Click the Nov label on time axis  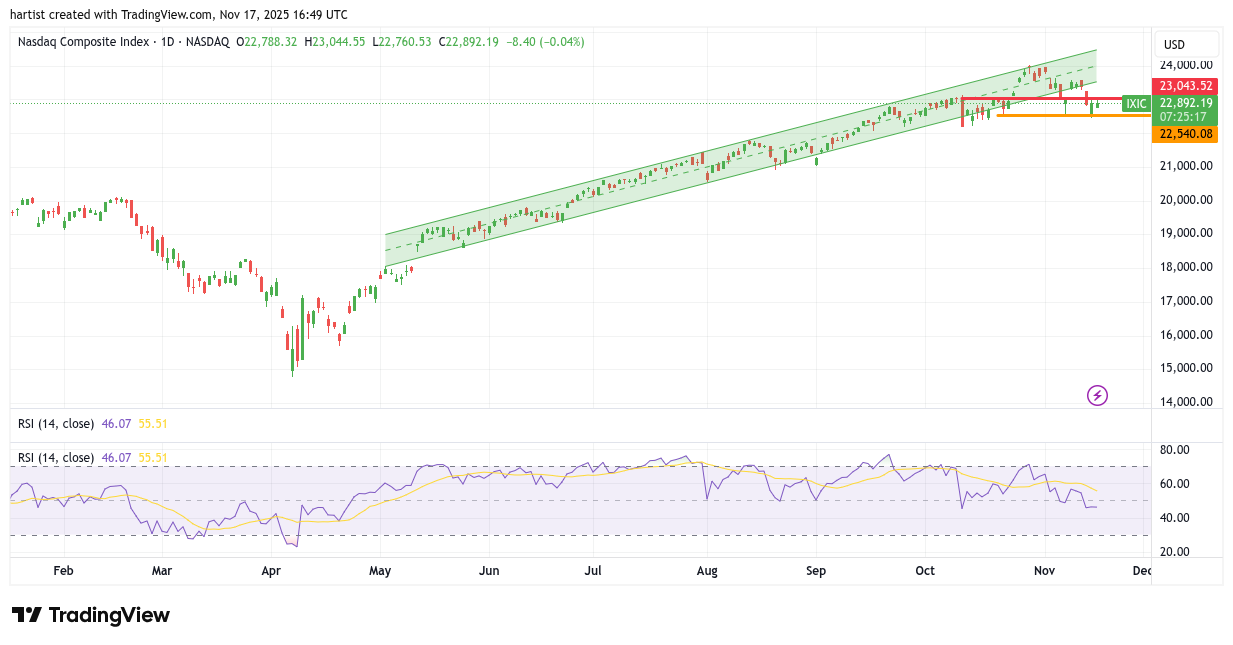[1044, 571]
